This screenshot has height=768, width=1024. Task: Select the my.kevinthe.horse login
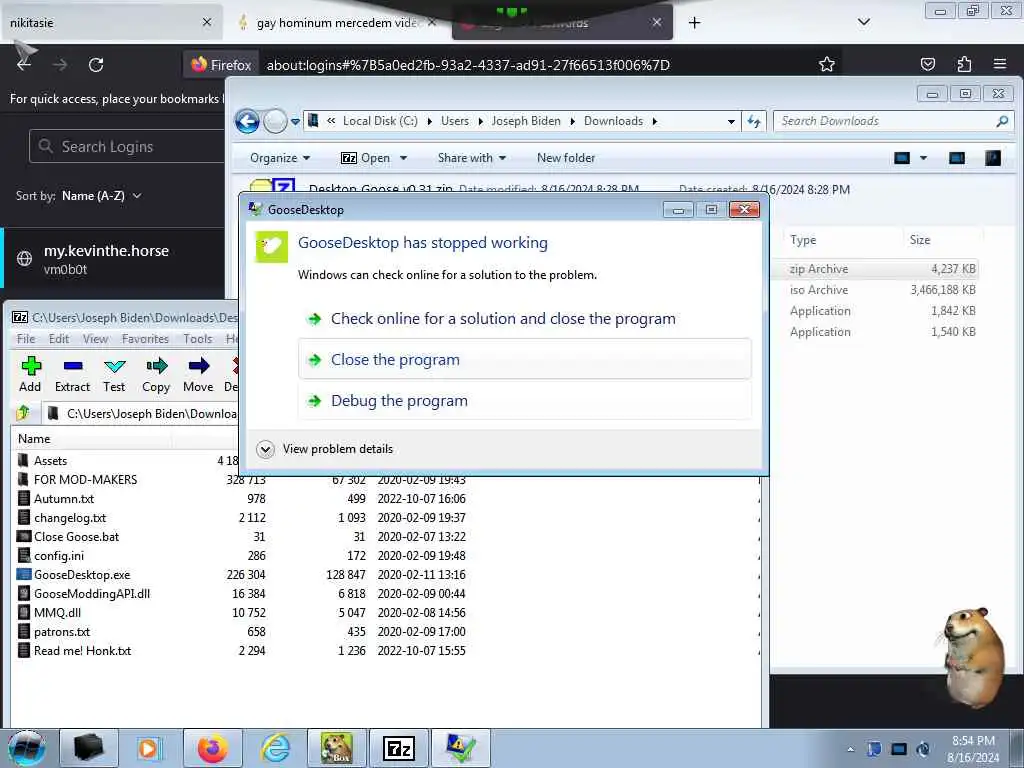tap(112, 259)
